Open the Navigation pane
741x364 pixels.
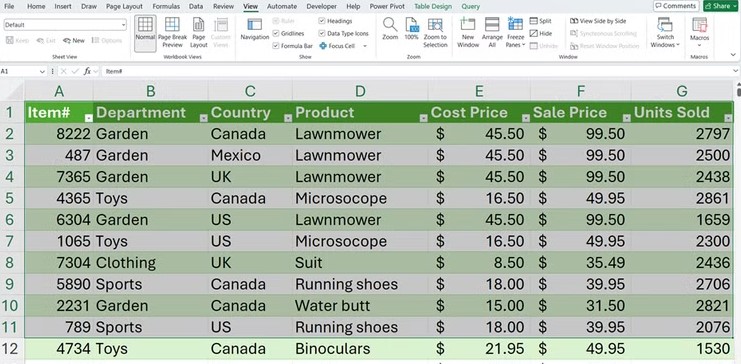coord(254,29)
